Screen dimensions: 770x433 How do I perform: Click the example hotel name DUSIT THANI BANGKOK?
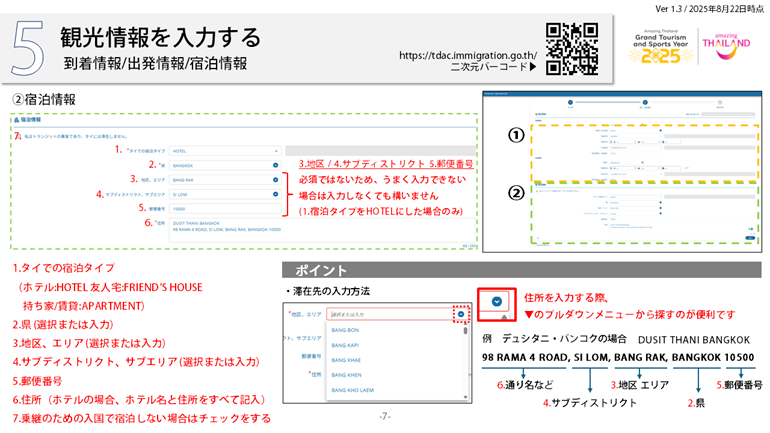[694, 340]
